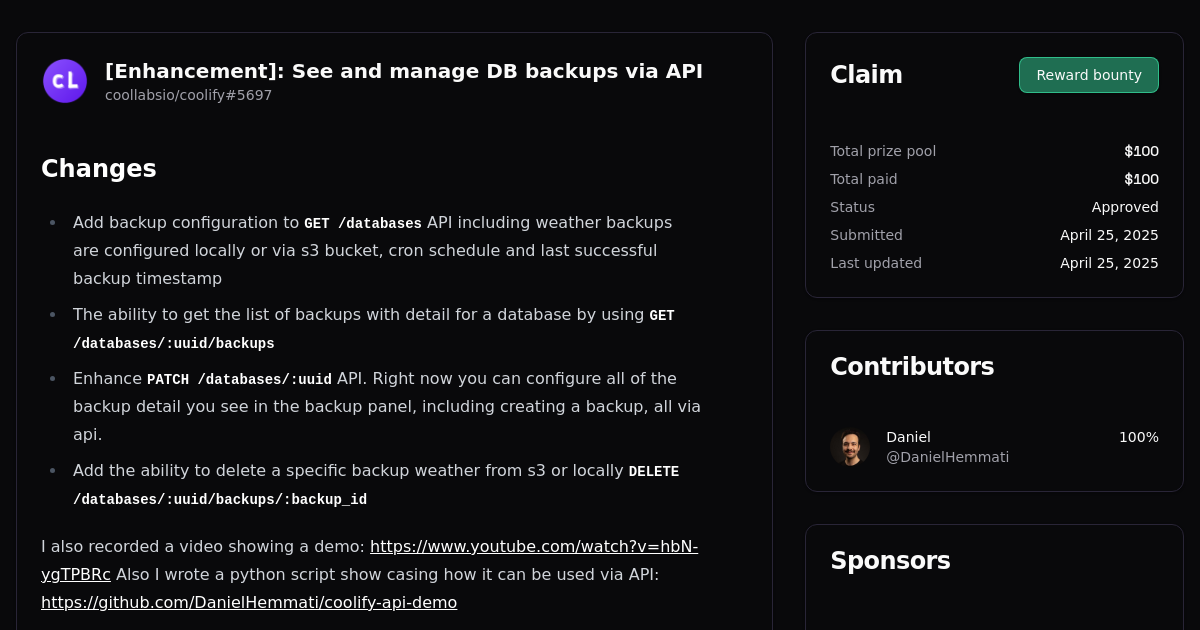The image size is (1200, 630).
Task: Click the coolify CL avatar icon
Action: [64, 81]
